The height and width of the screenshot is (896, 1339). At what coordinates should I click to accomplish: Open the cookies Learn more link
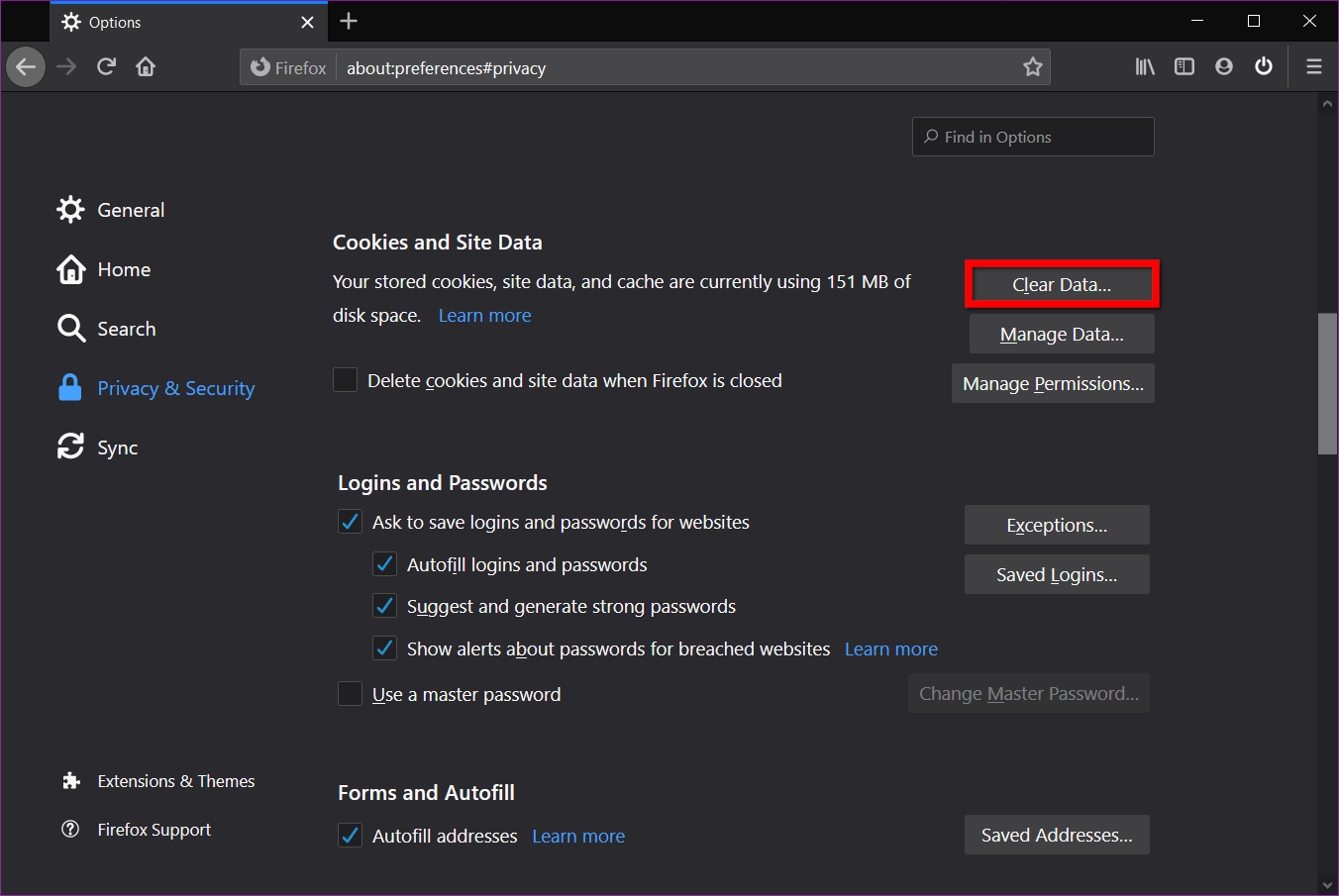pyautogui.click(x=485, y=316)
